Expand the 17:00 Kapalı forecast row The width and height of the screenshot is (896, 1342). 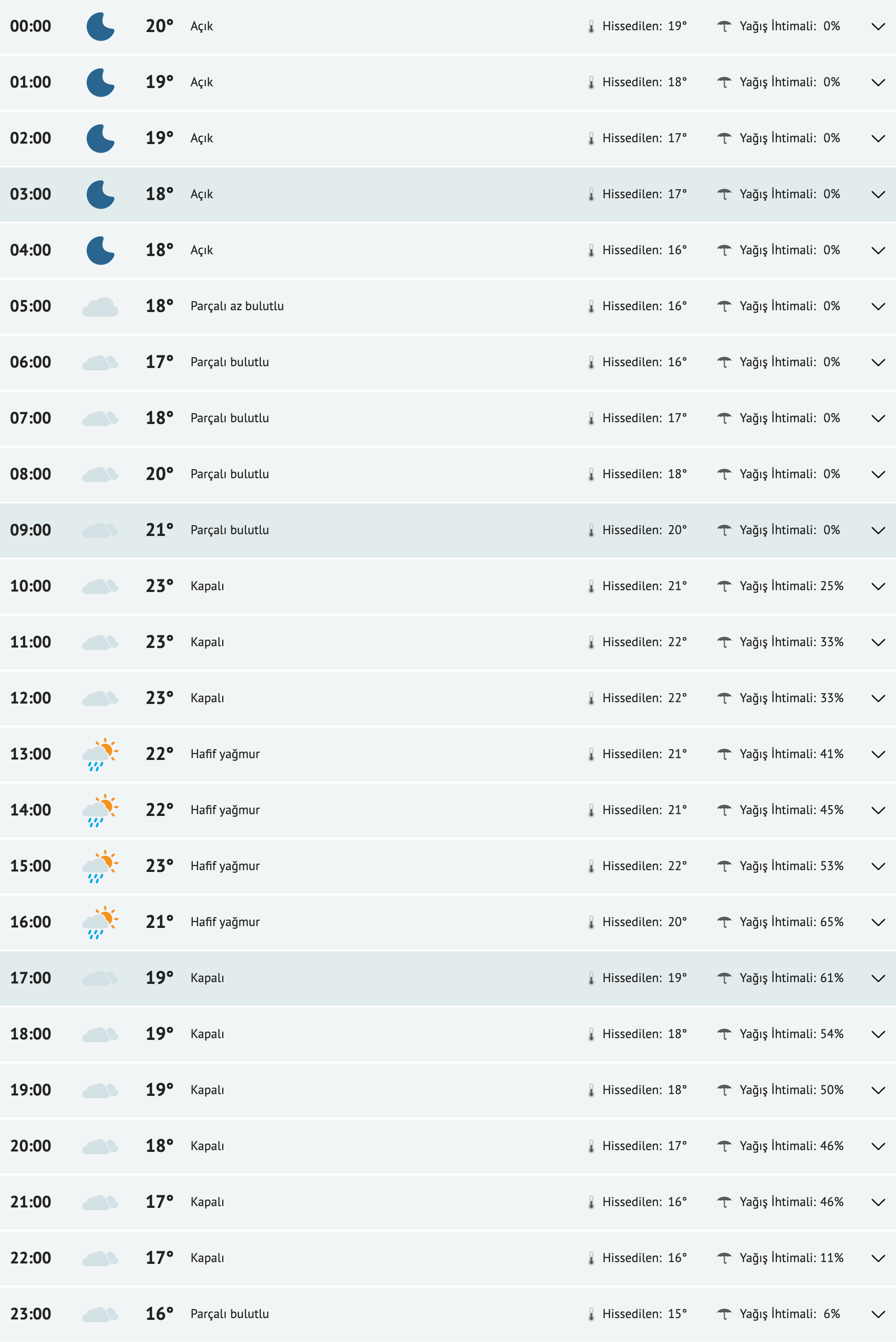pyautogui.click(x=878, y=977)
